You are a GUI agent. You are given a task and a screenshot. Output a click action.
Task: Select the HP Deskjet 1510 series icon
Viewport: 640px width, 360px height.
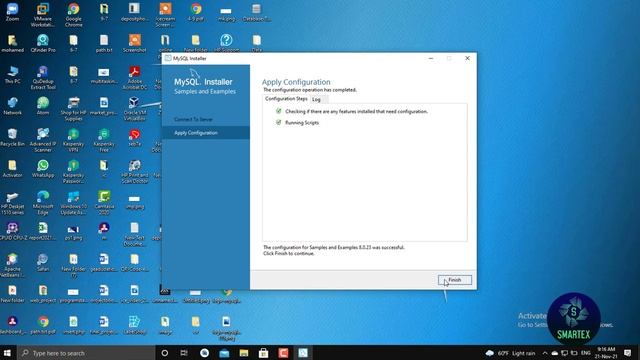[12, 203]
